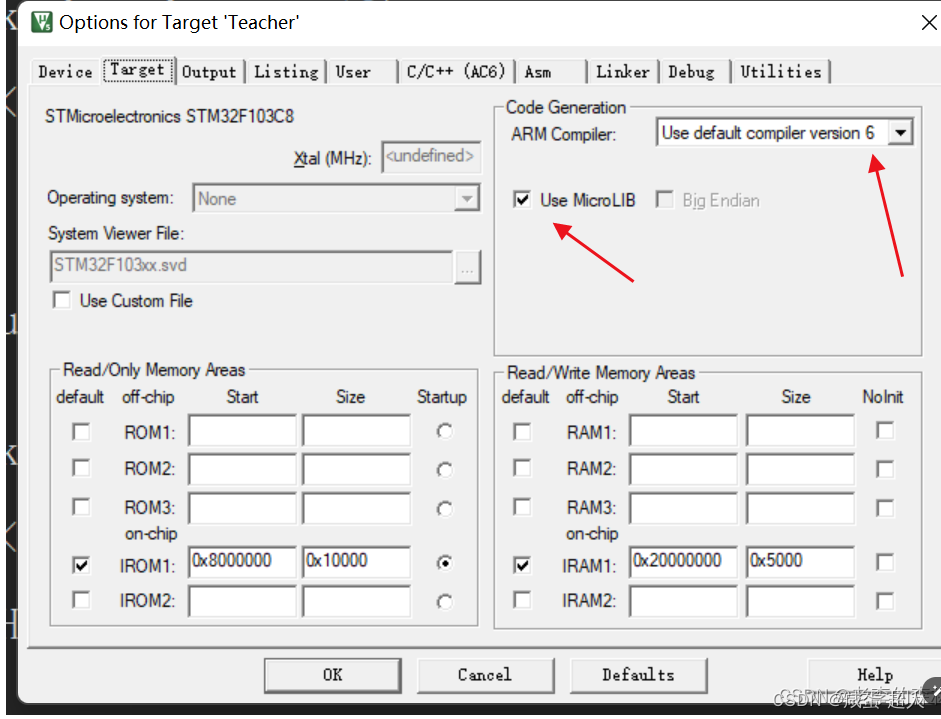
Task: Click the IRAM2 Start address field
Action: tap(684, 601)
